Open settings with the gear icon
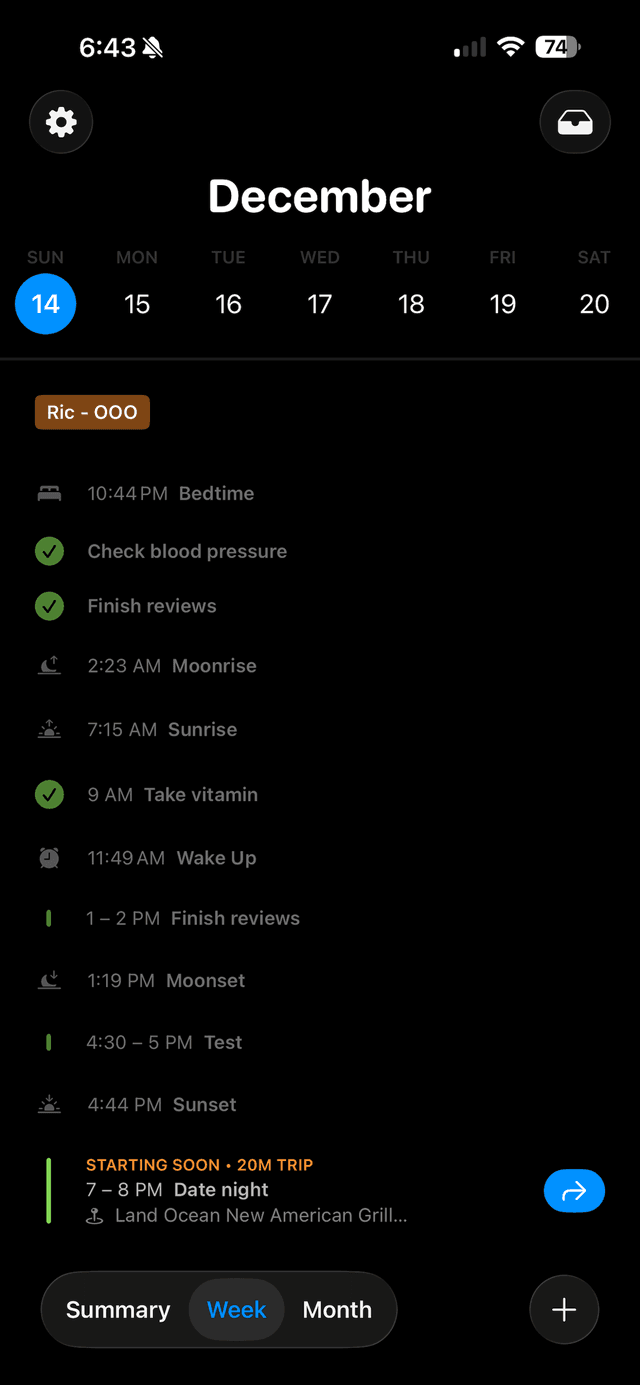The image size is (640, 1385). 61,122
